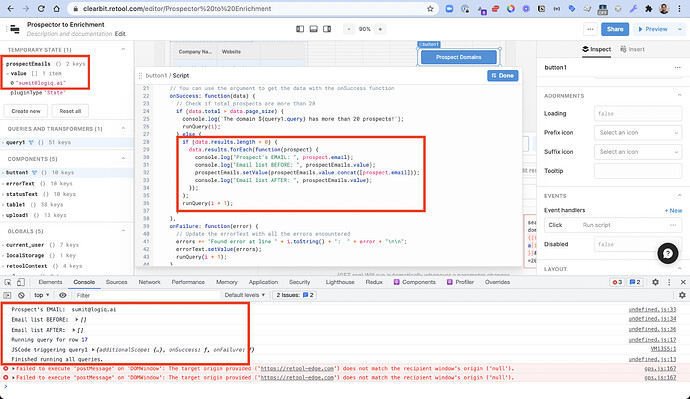Click the Prospect Domains canvas button

click(459, 57)
